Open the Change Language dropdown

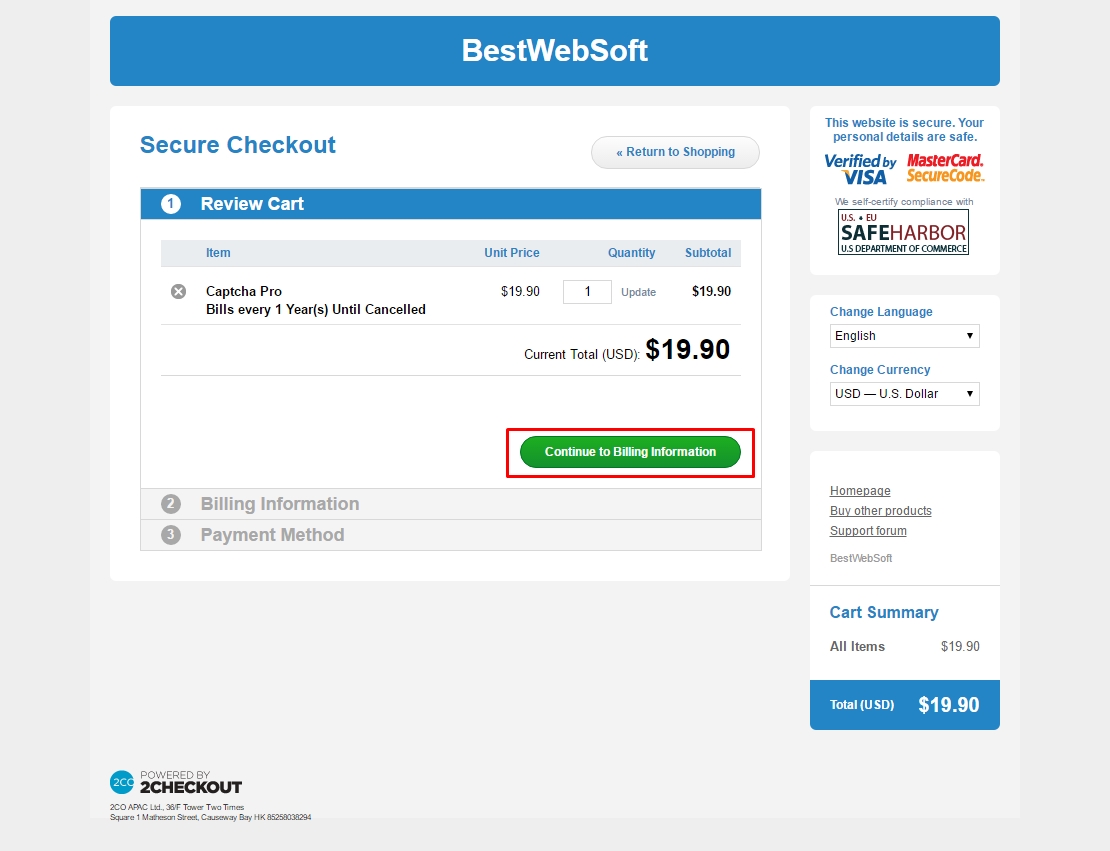[904, 336]
